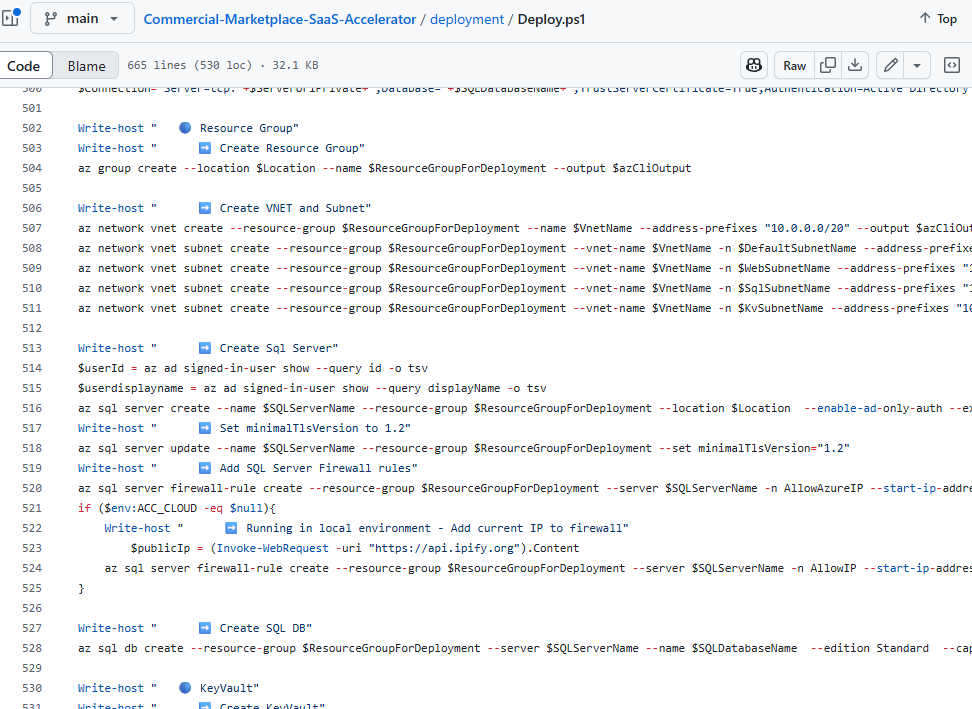This screenshot has height=709, width=972.
Task: Copy raw file contents icon
Action: coord(828,65)
